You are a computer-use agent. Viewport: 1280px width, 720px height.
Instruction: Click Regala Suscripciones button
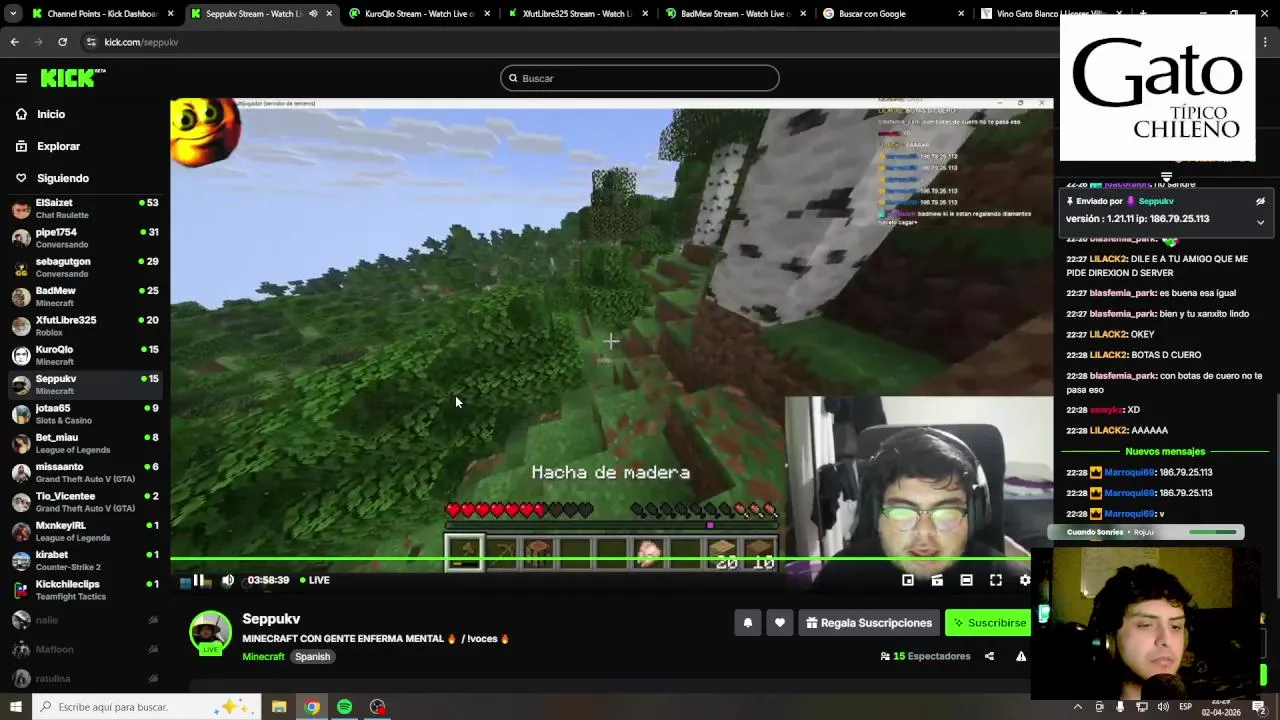[868, 623]
